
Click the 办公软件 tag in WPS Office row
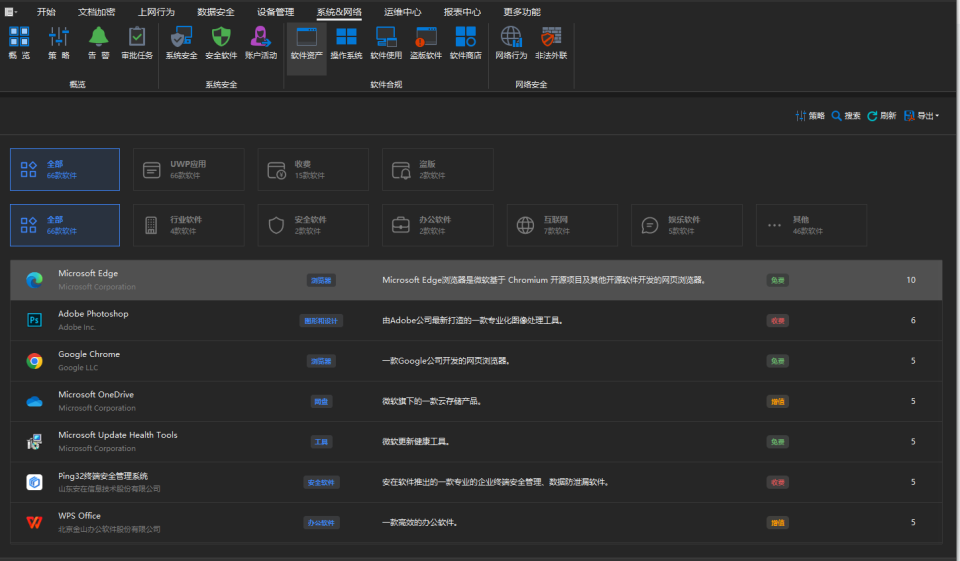click(x=321, y=523)
